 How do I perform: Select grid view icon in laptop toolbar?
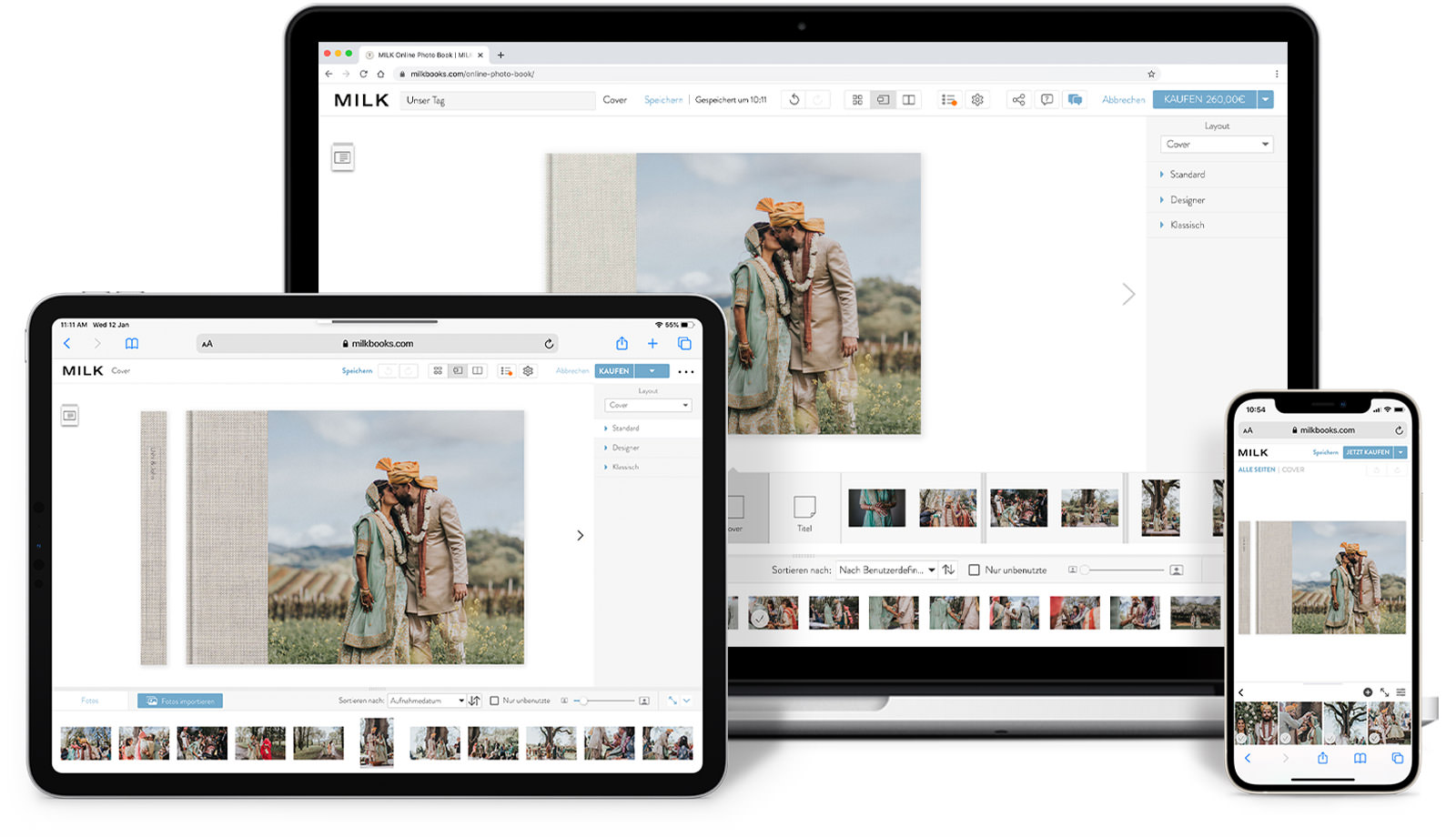pyautogui.click(x=857, y=100)
